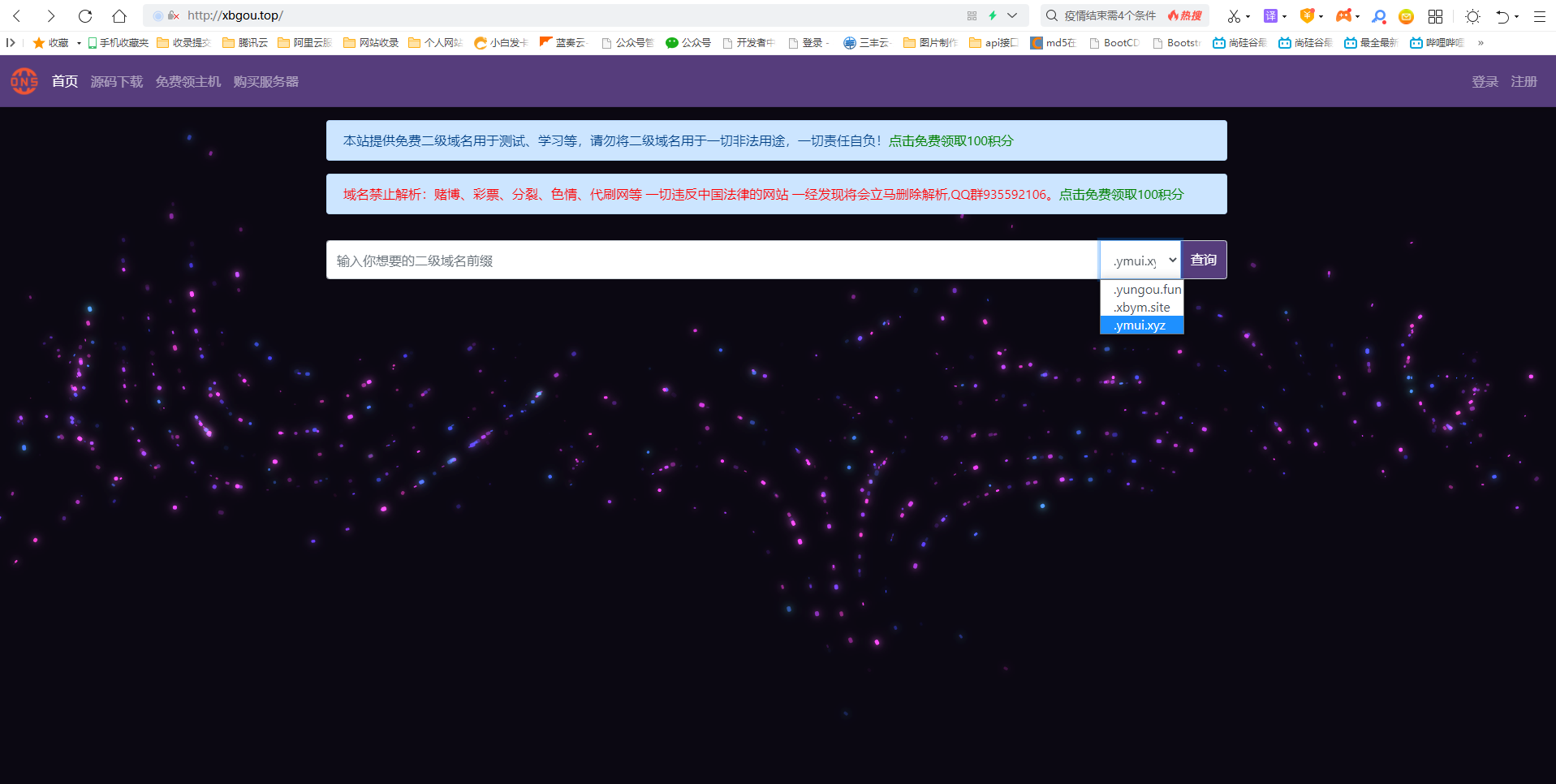The image size is (1556, 784).
Task: Open the 源码下载 navigation item
Action: (116, 81)
